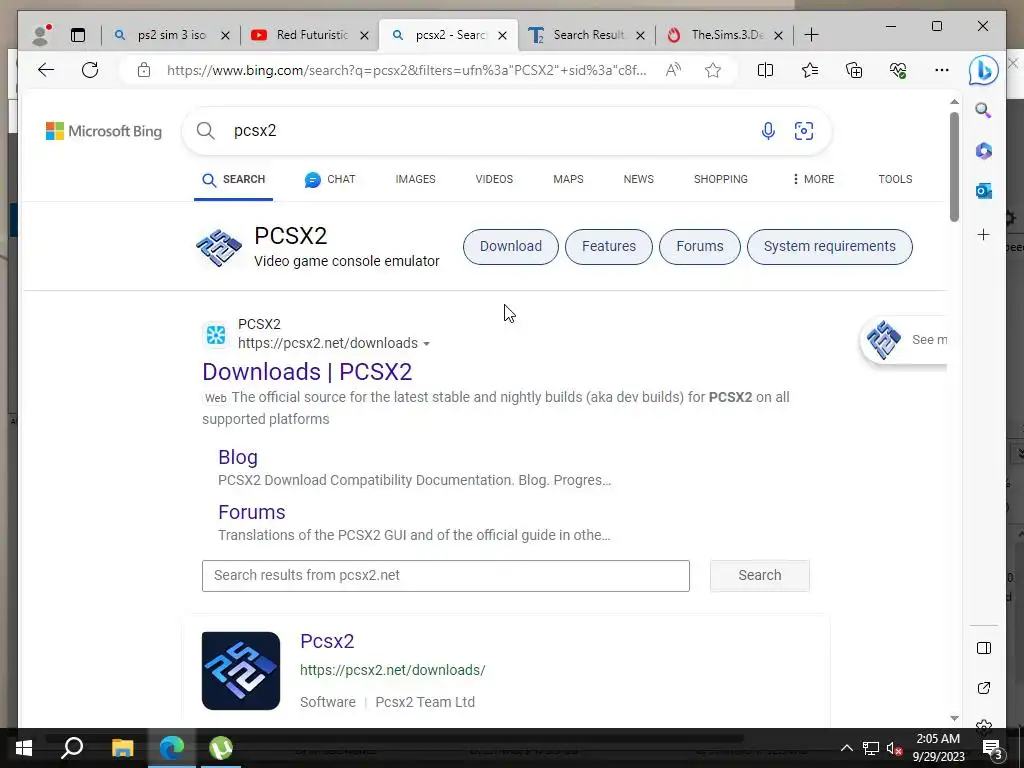The width and height of the screenshot is (1024, 768).
Task: Toggle sidebar panel icon near bottom
Action: click(x=984, y=648)
